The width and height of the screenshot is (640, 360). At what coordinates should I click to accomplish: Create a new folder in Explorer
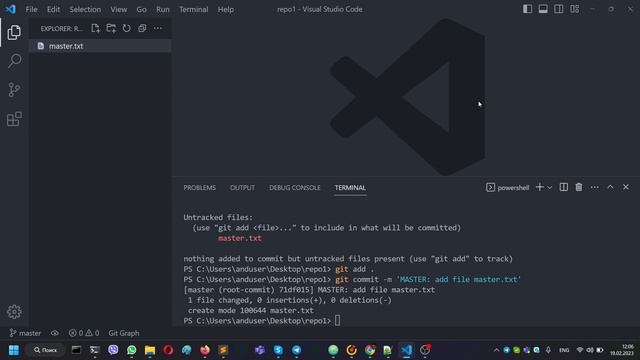(111, 28)
